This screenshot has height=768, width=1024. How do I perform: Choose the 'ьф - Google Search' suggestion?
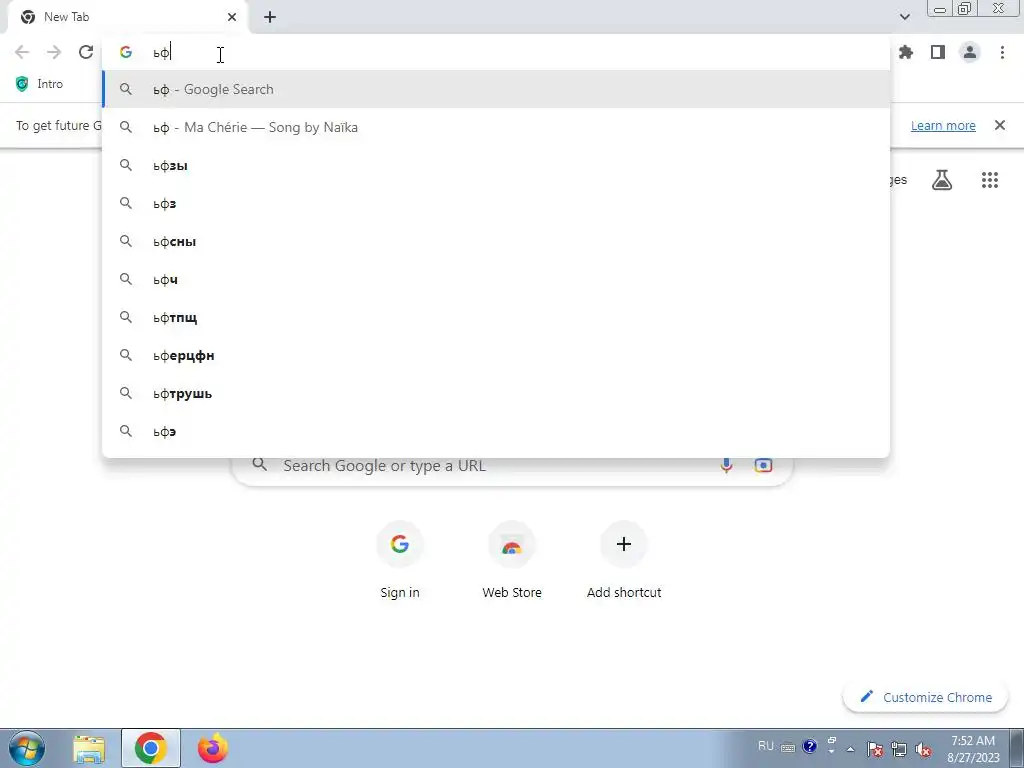pyautogui.click(x=496, y=89)
